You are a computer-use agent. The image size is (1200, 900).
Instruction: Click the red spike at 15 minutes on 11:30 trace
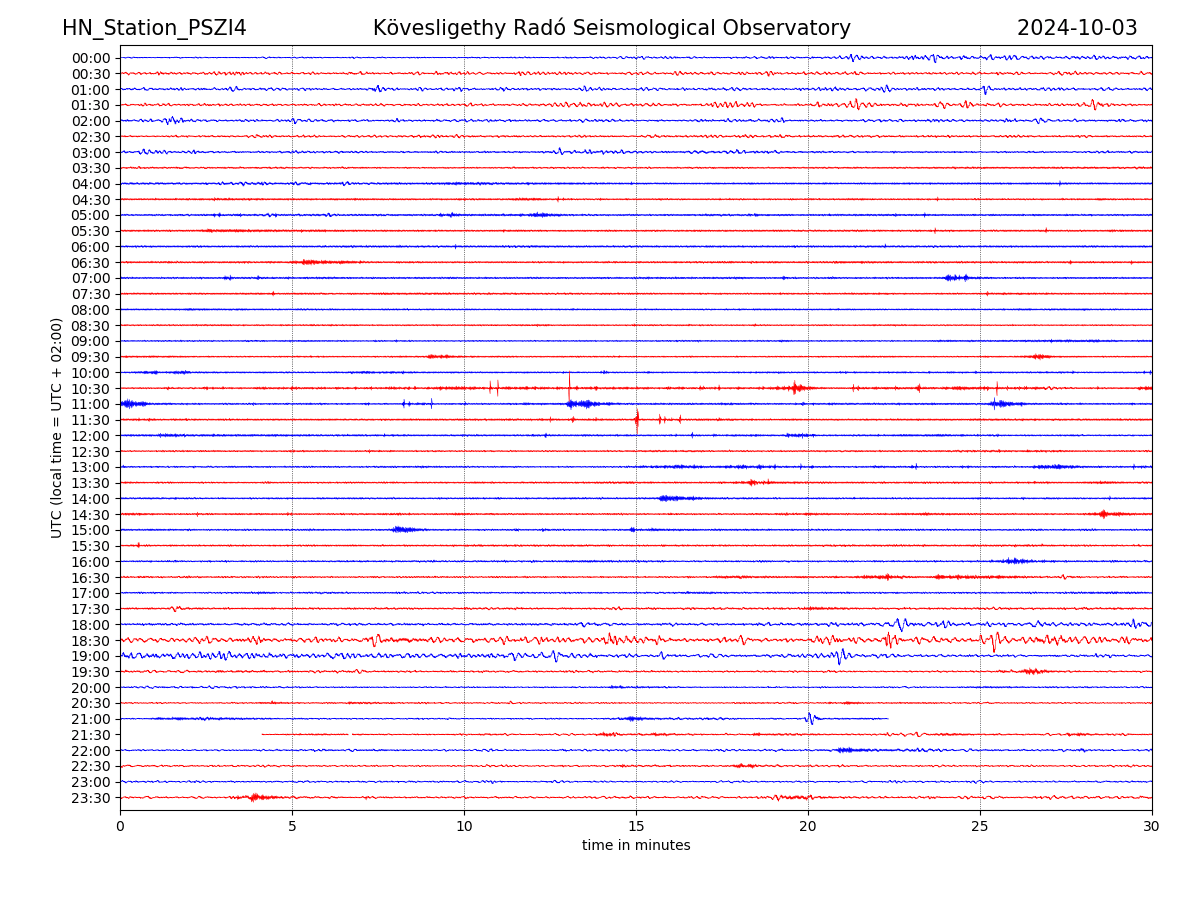[637, 419]
